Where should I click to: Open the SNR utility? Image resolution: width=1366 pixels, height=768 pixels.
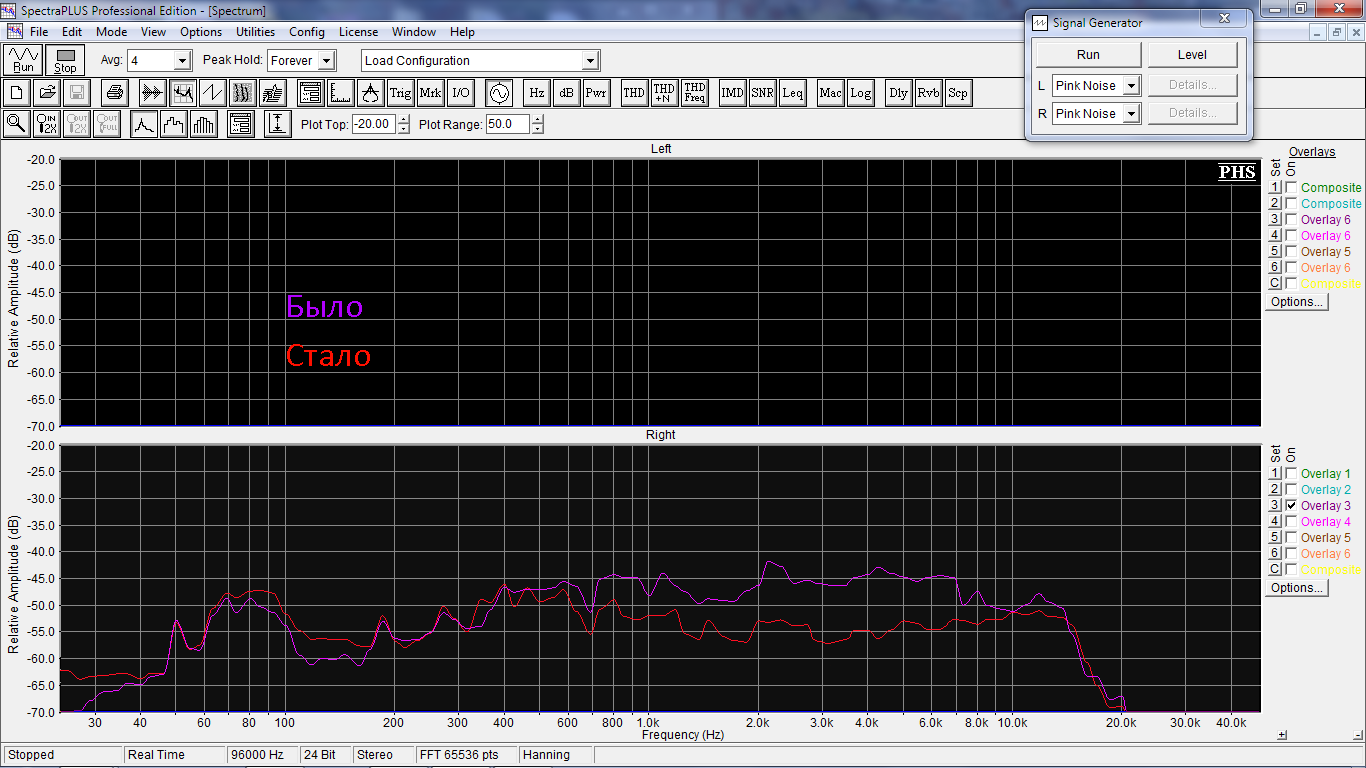[x=763, y=93]
